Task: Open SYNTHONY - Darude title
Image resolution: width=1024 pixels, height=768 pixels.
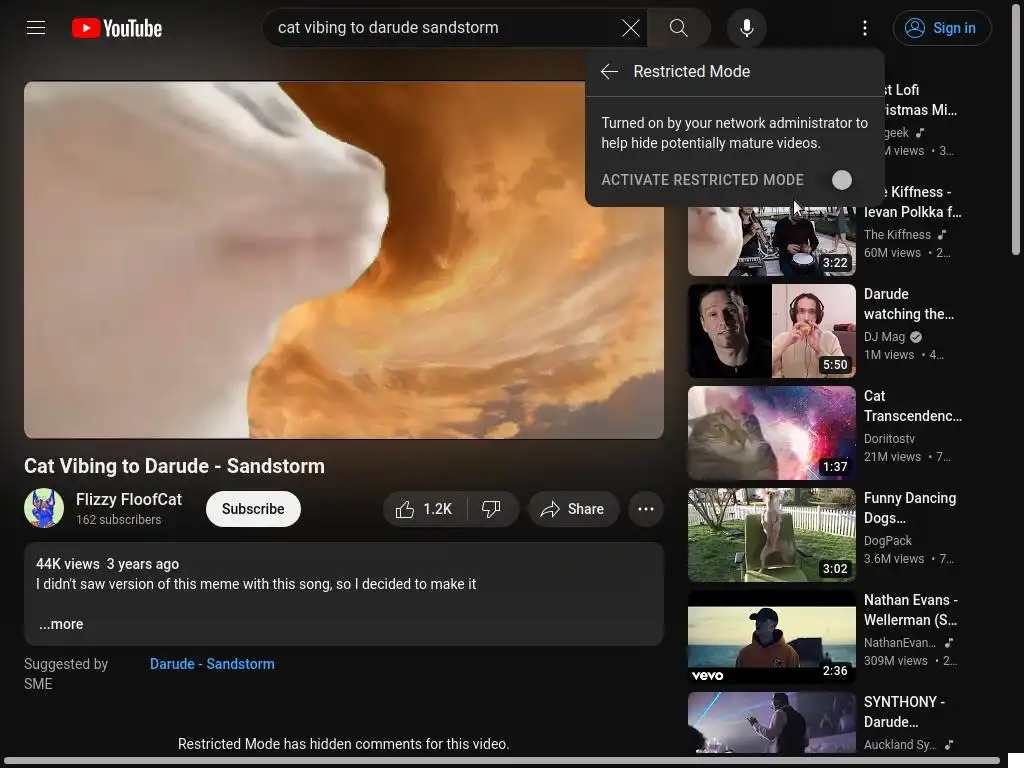Action: click(904, 711)
